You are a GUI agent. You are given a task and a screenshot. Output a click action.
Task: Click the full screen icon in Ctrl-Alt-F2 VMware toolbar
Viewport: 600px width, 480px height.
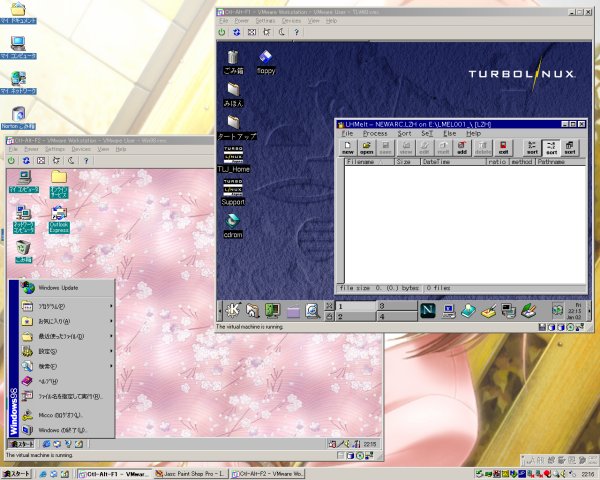click(41, 161)
